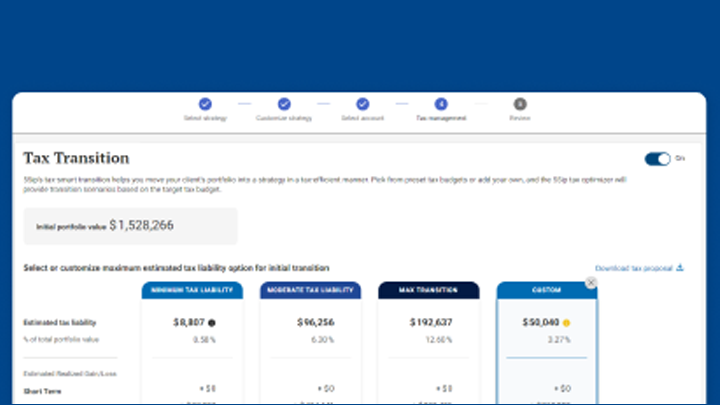Click the yellow dot beside $50,040
Image resolution: width=720 pixels, height=405 pixels.
tap(566, 323)
